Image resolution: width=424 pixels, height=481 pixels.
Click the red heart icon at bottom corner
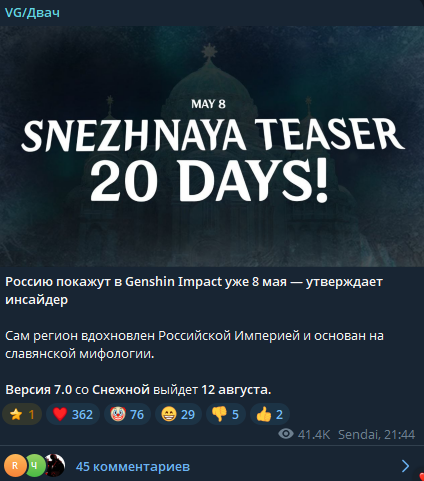coord(421,477)
